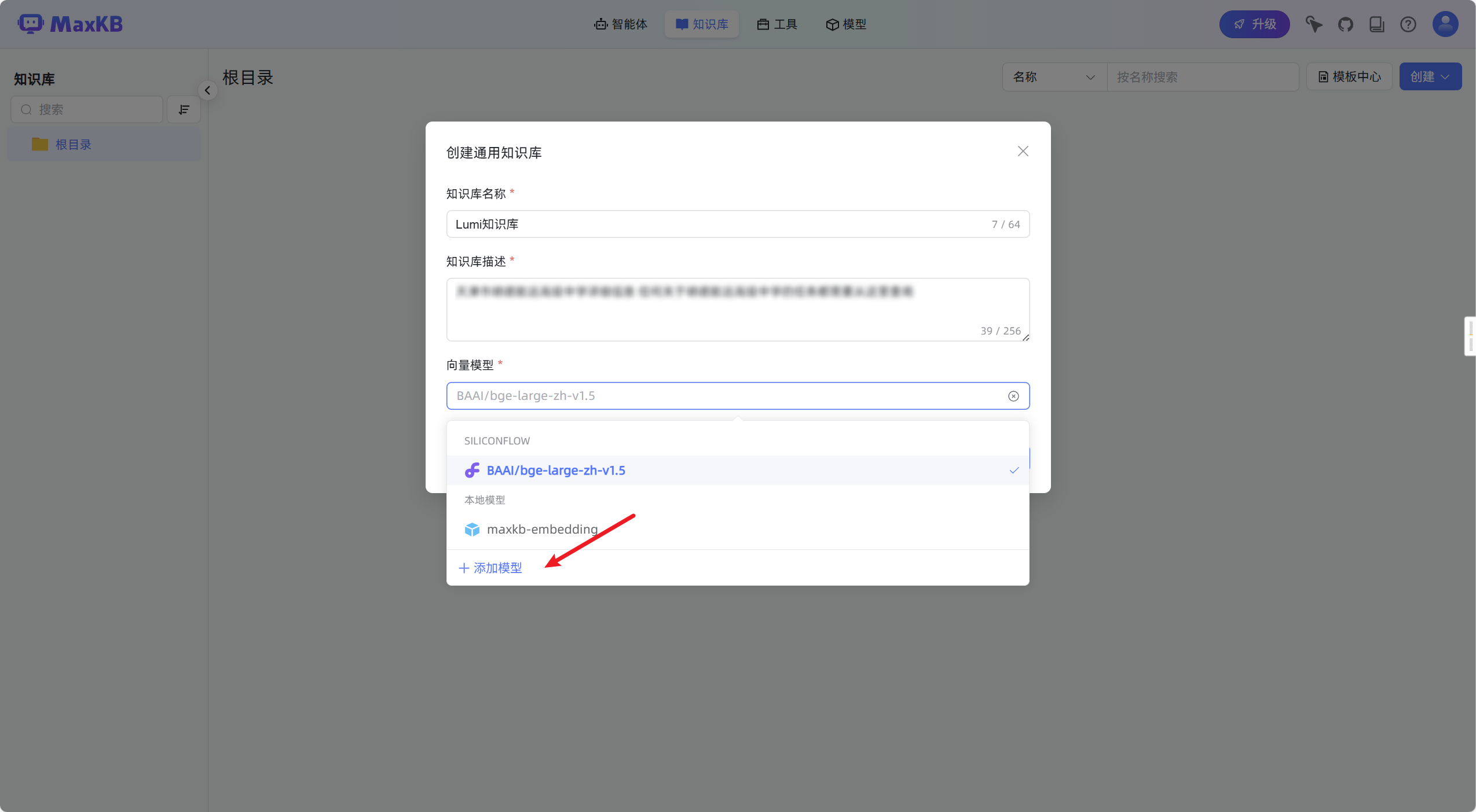Select the BAAI/bge-large-zh-v1.5 model option

pos(556,471)
